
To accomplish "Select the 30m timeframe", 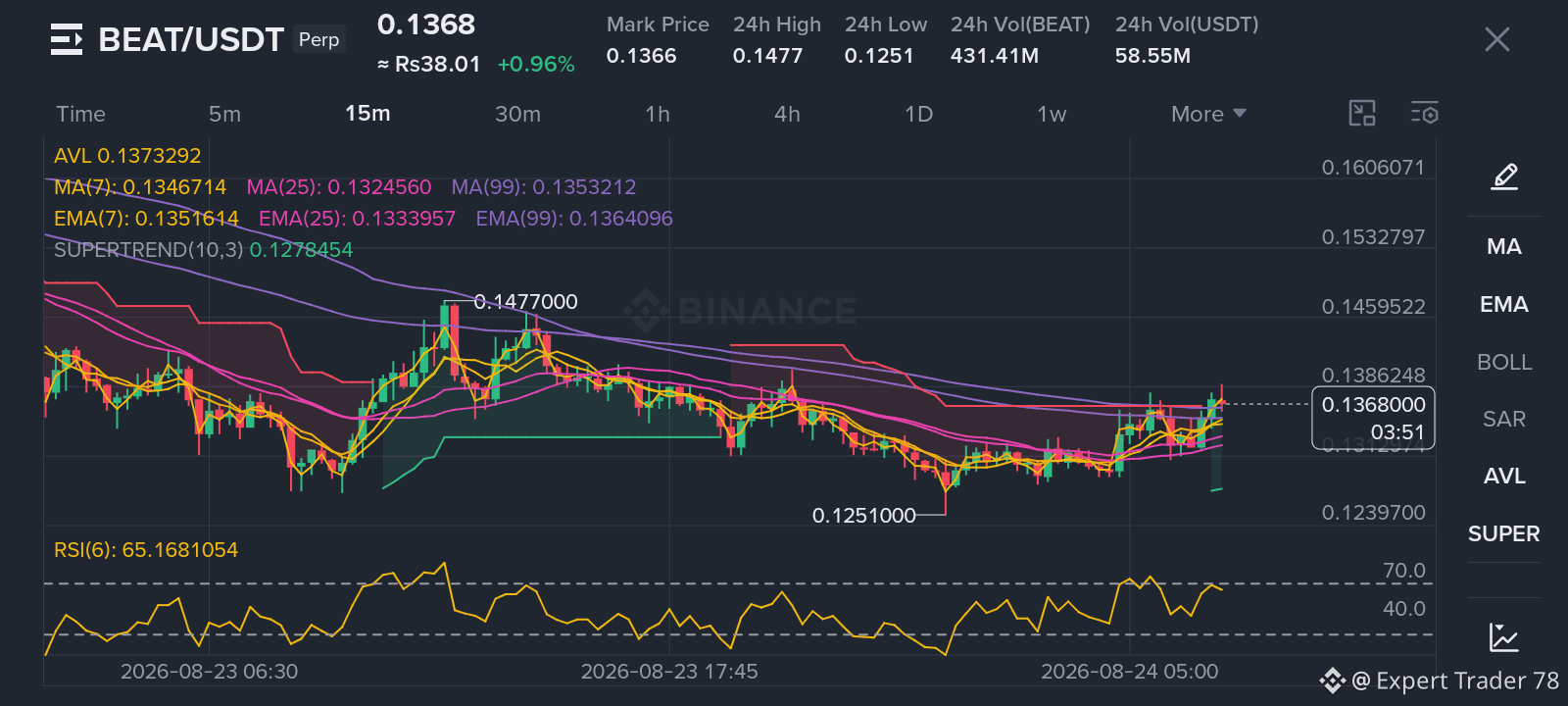I will click(517, 114).
